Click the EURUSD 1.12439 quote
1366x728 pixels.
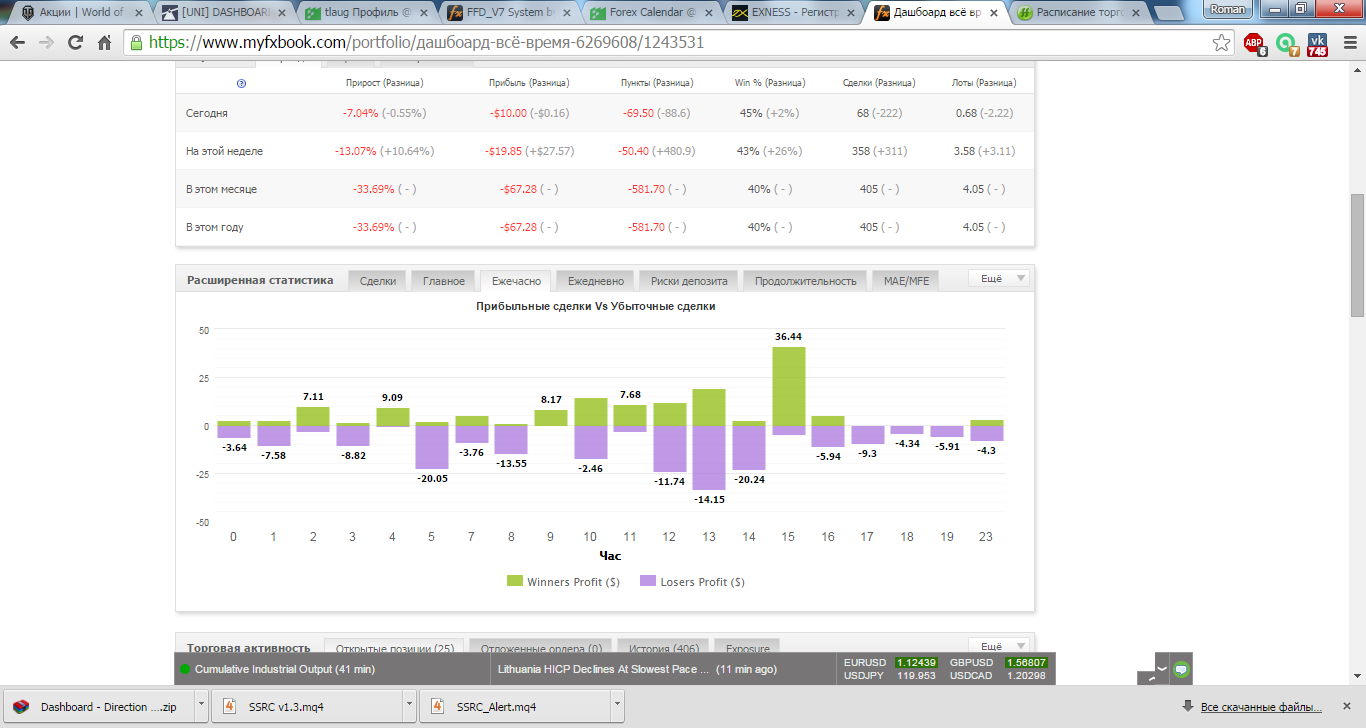tap(891, 662)
